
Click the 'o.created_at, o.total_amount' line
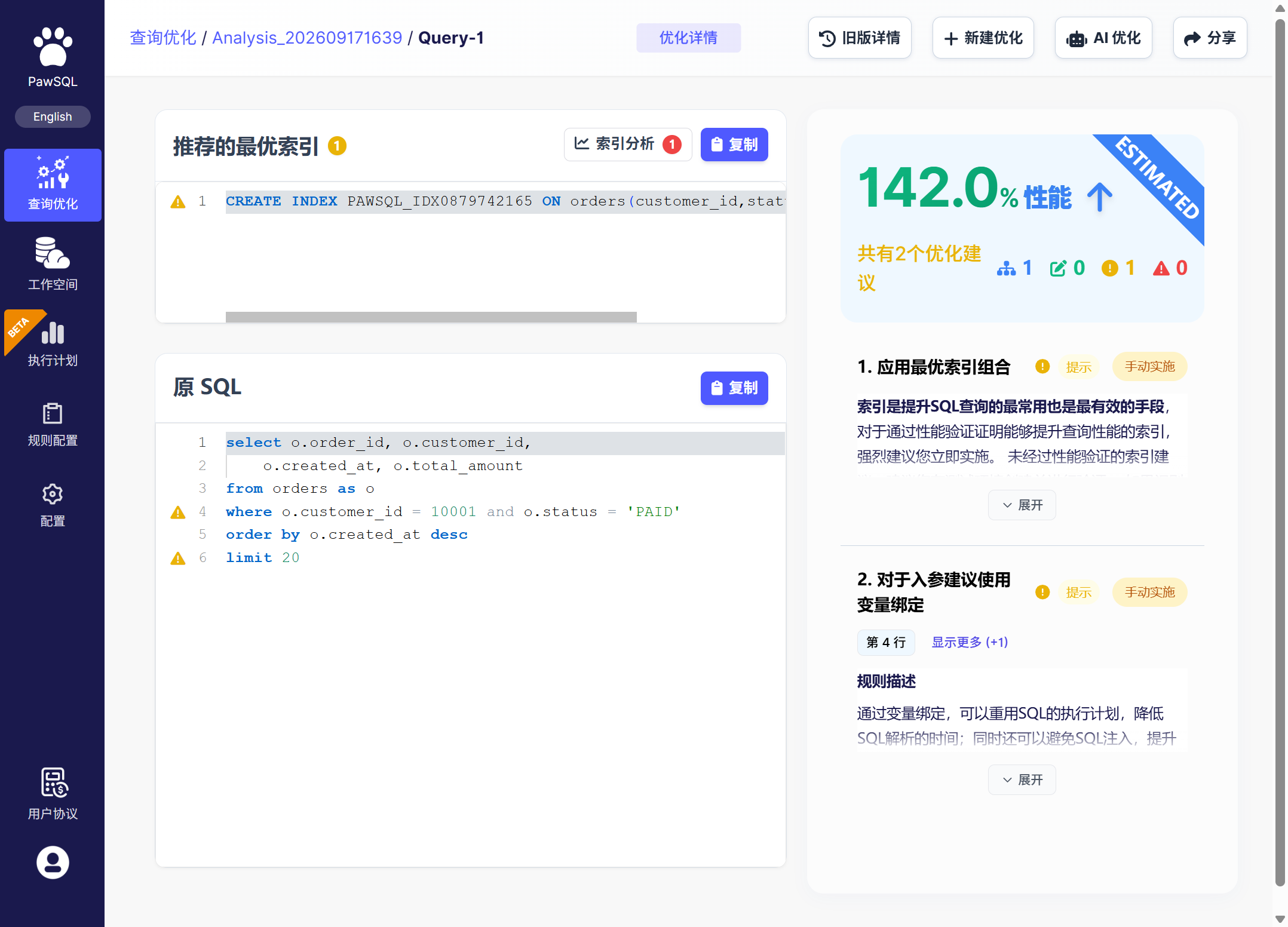click(x=392, y=466)
